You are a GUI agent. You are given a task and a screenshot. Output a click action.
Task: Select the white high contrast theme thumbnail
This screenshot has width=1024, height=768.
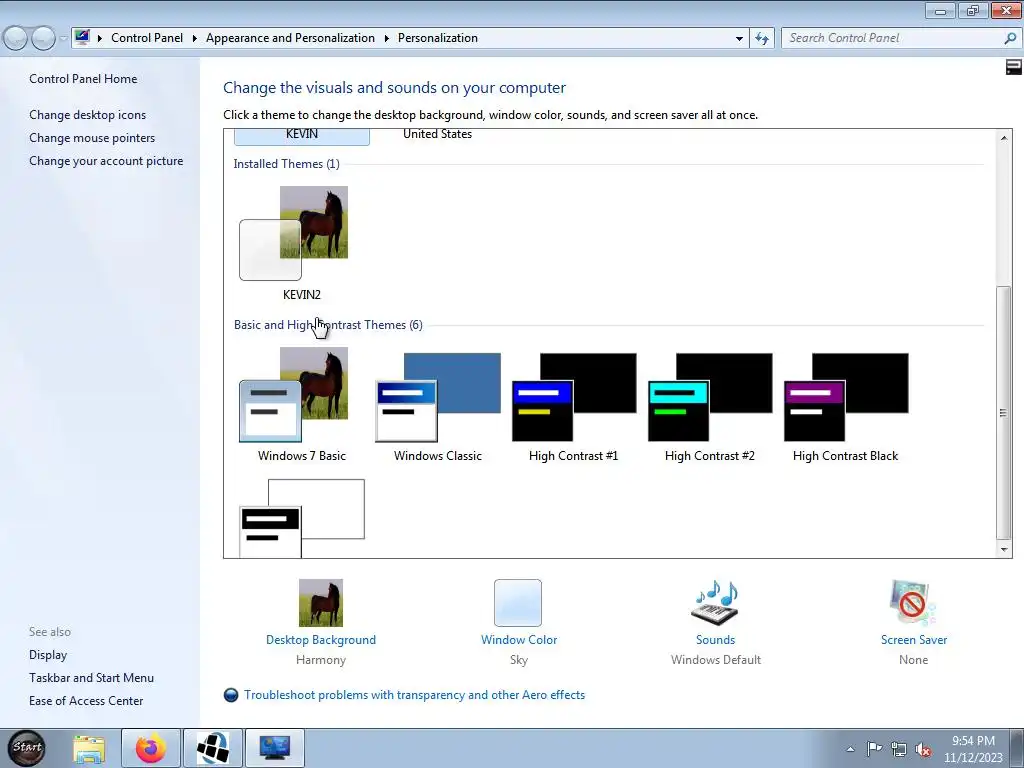[x=302, y=519]
